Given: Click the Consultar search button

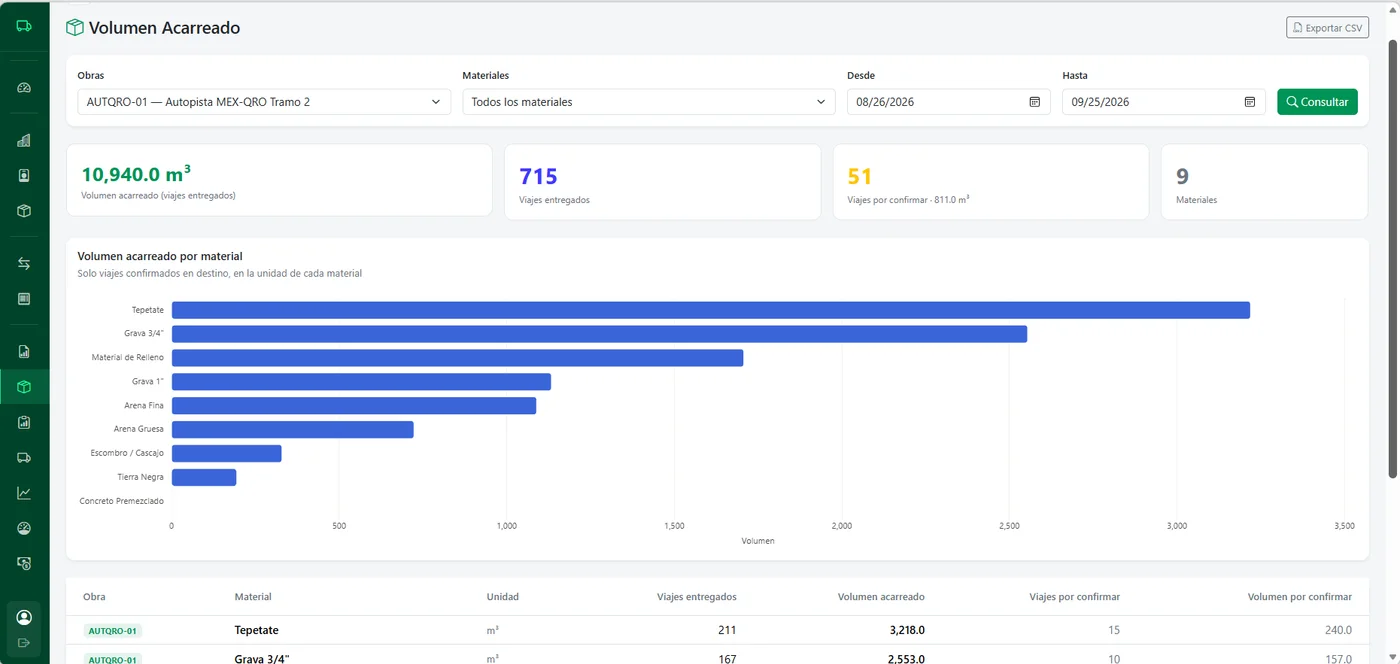Looking at the screenshot, I should (1317, 102).
